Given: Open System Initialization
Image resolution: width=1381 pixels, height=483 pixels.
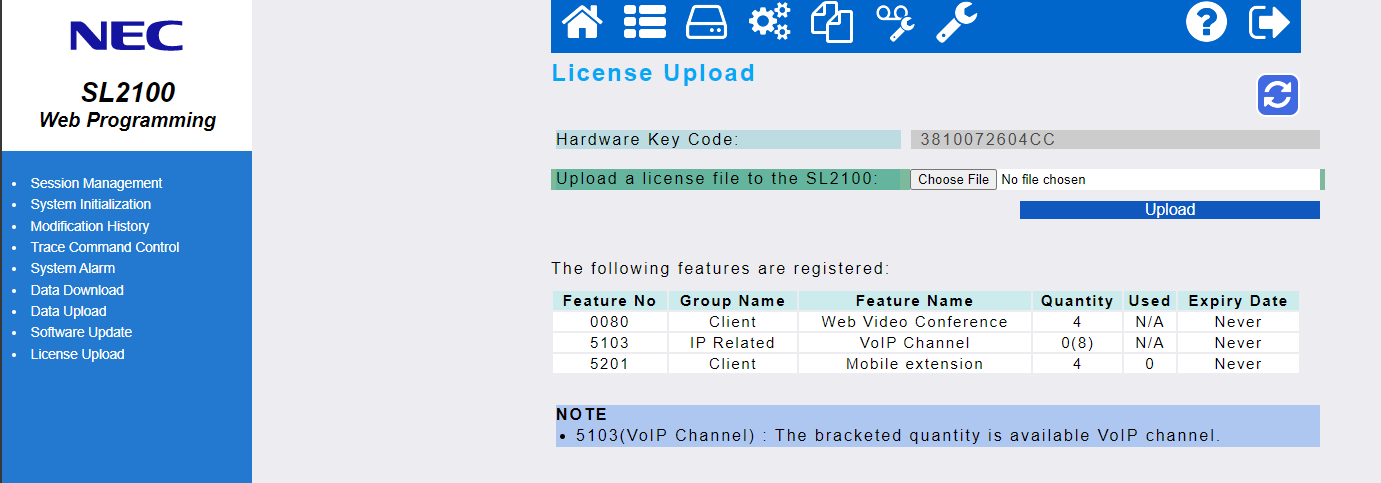Looking at the screenshot, I should (x=91, y=204).
